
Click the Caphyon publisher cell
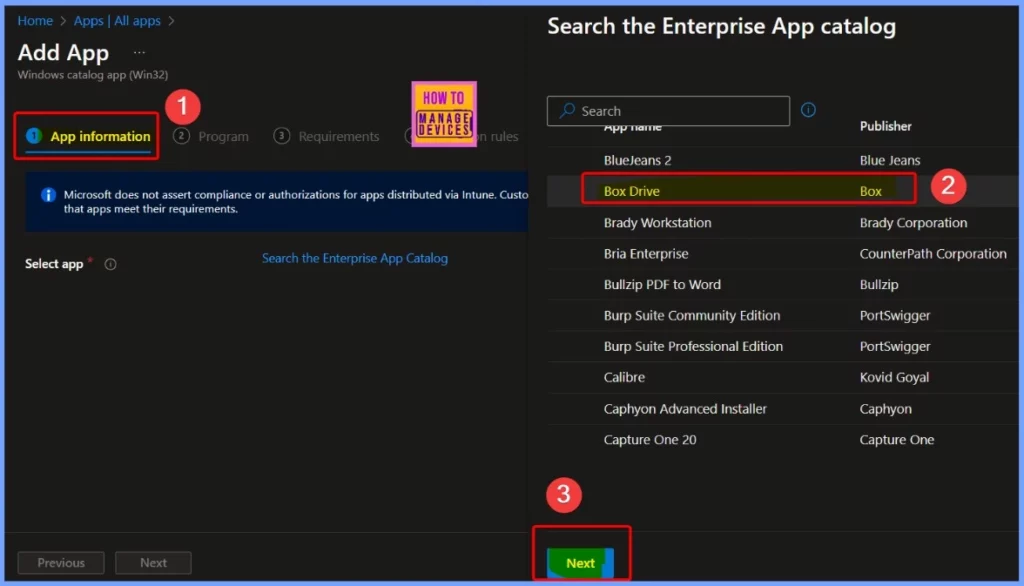pos(885,409)
